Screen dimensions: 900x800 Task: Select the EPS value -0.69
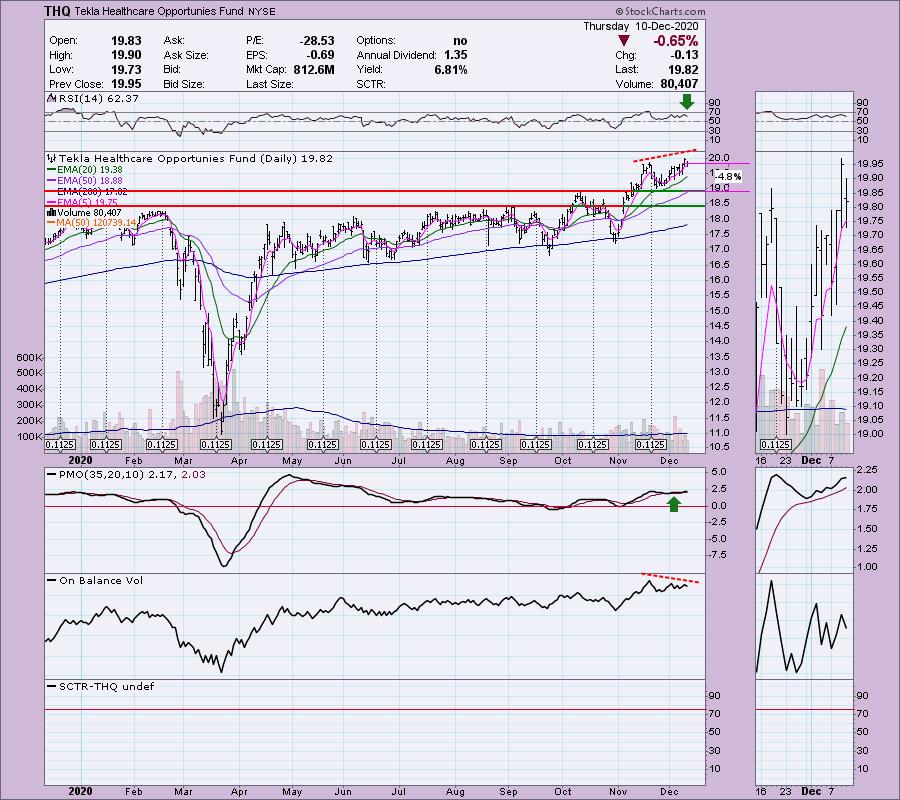(x=320, y=55)
